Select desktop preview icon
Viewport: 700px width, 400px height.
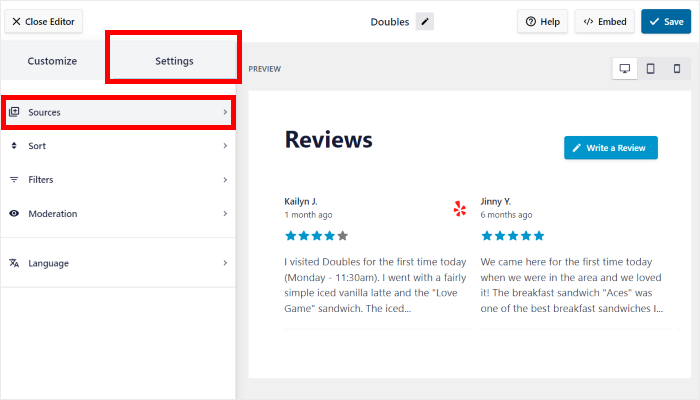(x=625, y=69)
